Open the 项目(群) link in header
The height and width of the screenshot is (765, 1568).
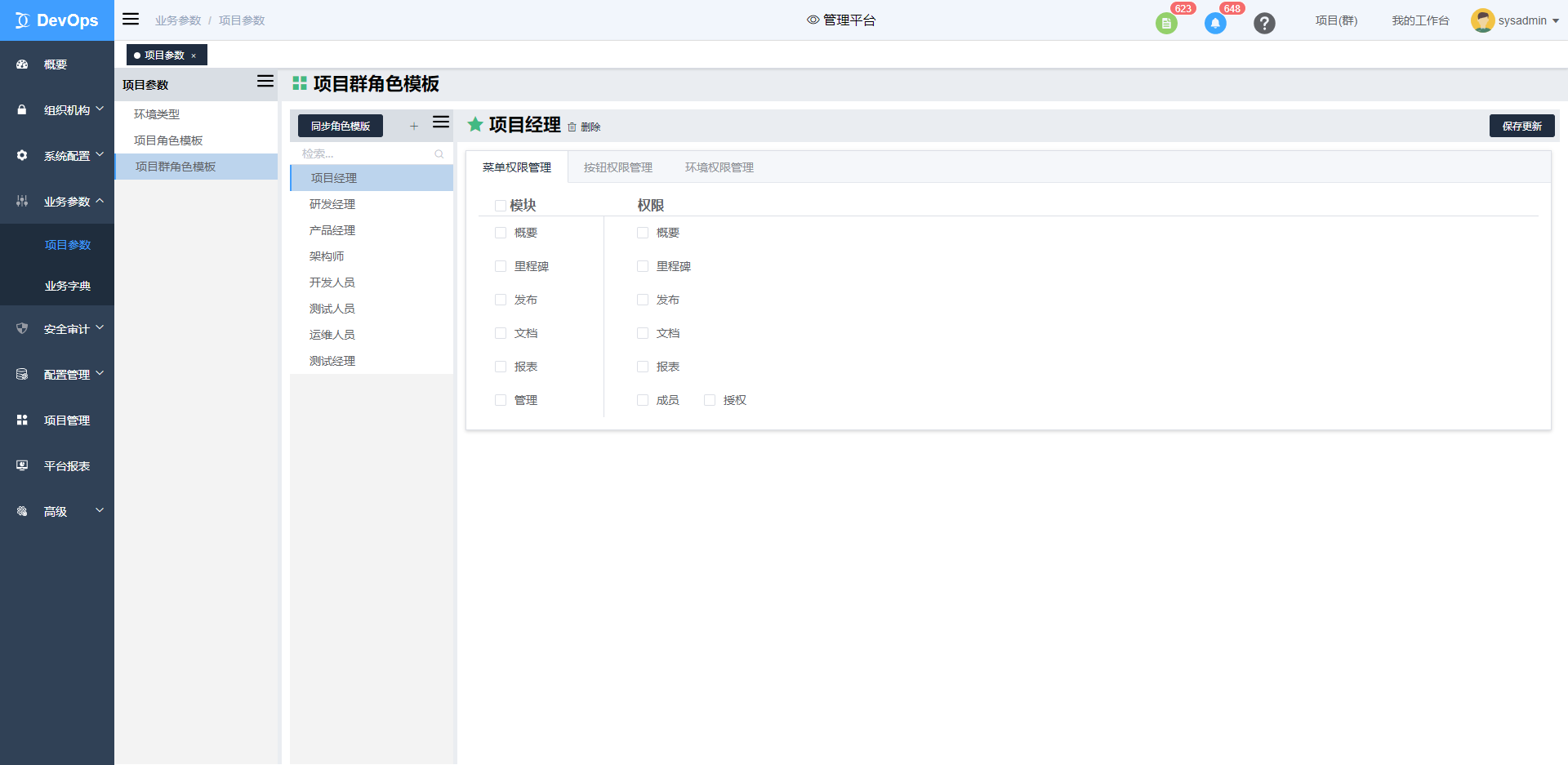tap(1336, 20)
